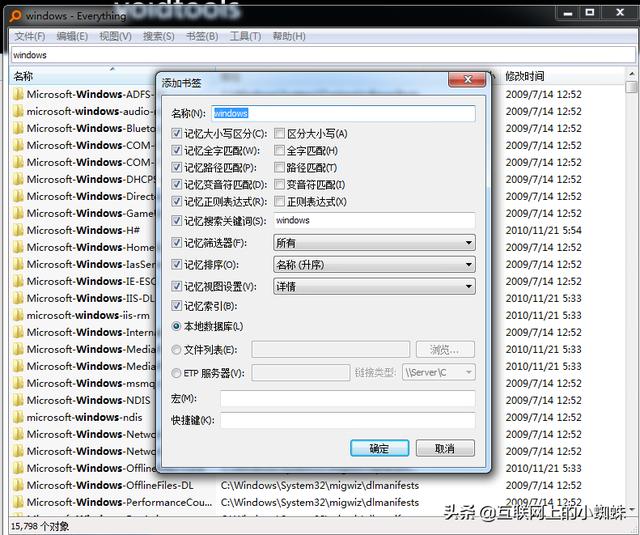The image size is (640, 535).
Task: Click the 浏览... button
Action: [x=445, y=350]
